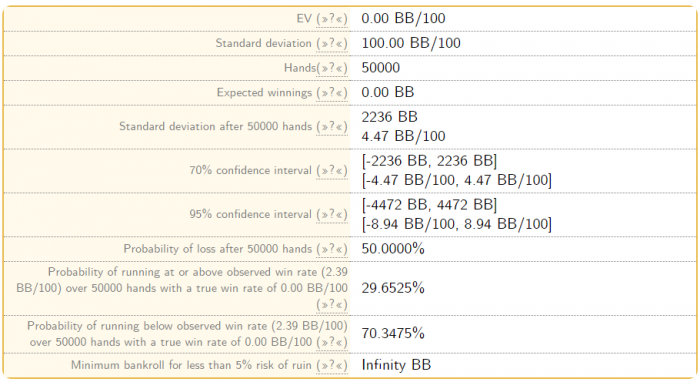Image resolution: width=700 pixels, height=382 pixels.
Task: Click the 50.0000% loss probability value
Action: coord(393,249)
